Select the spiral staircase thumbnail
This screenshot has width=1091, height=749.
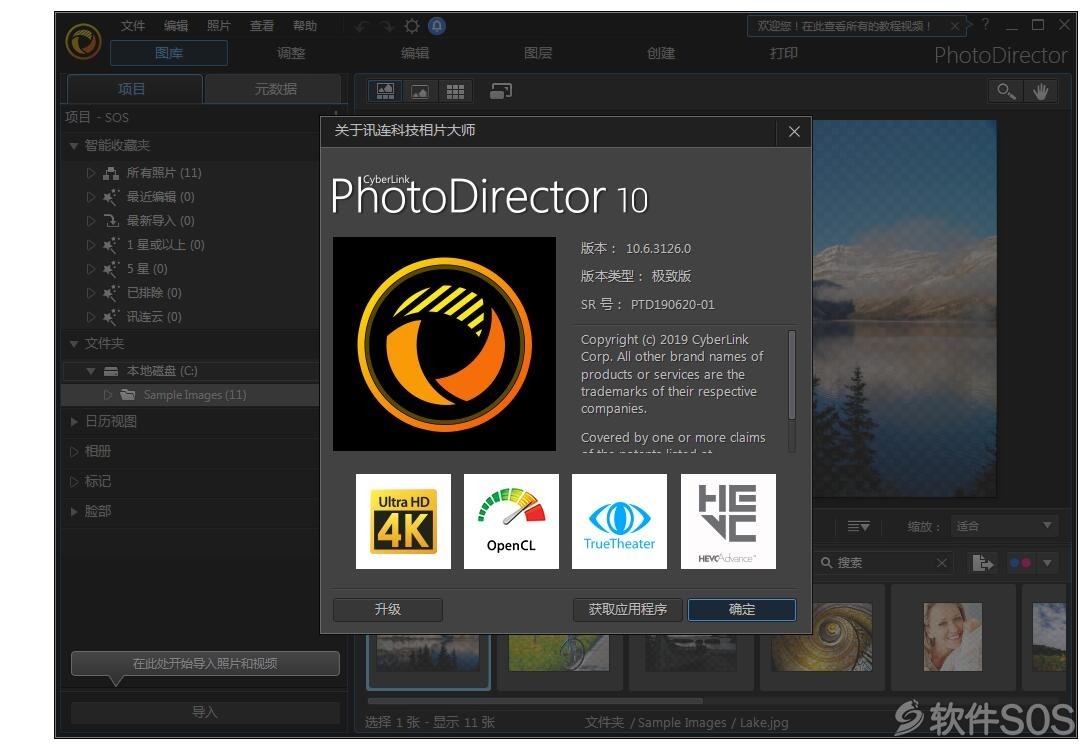[x=822, y=637]
